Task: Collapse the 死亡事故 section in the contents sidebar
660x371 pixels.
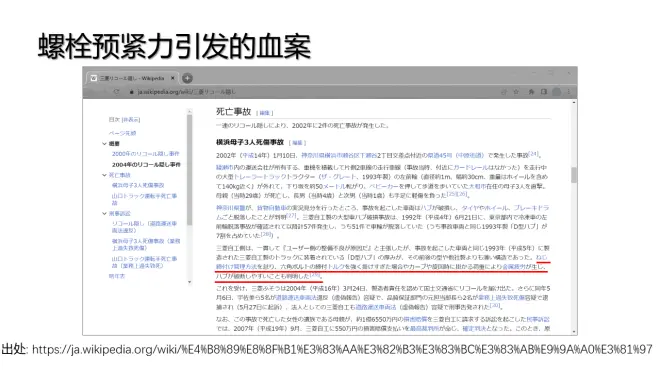Action: 104,175
